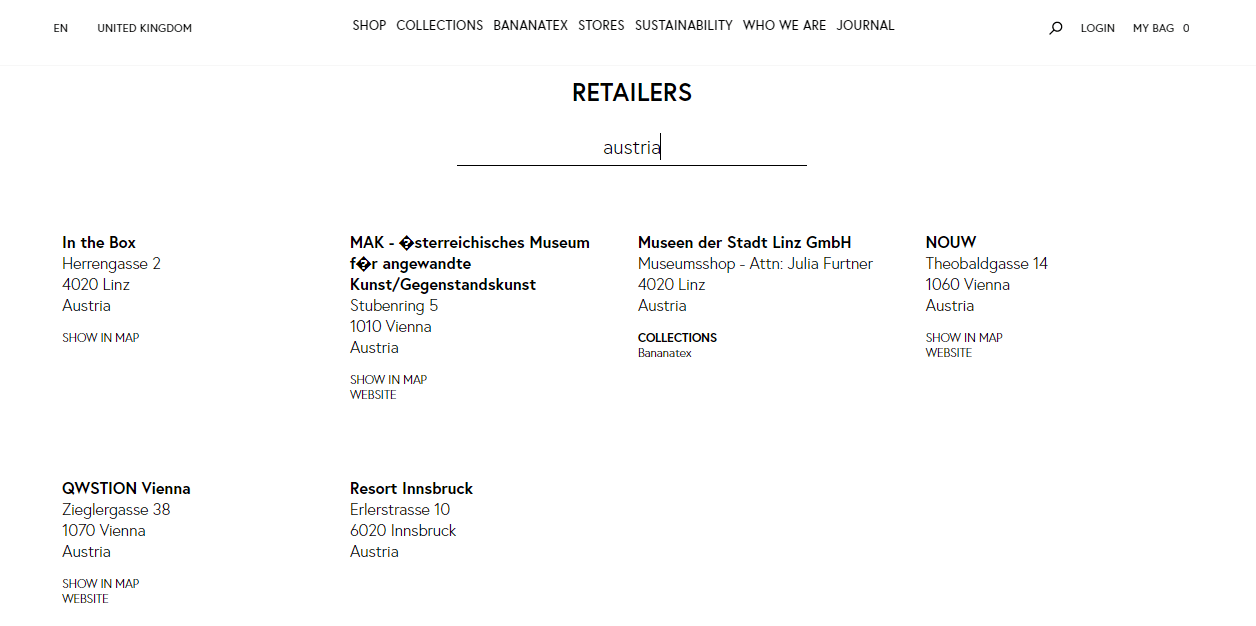Image resolution: width=1256 pixels, height=626 pixels.
Task: Open the search magnifier icon
Action: (1055, 29)
